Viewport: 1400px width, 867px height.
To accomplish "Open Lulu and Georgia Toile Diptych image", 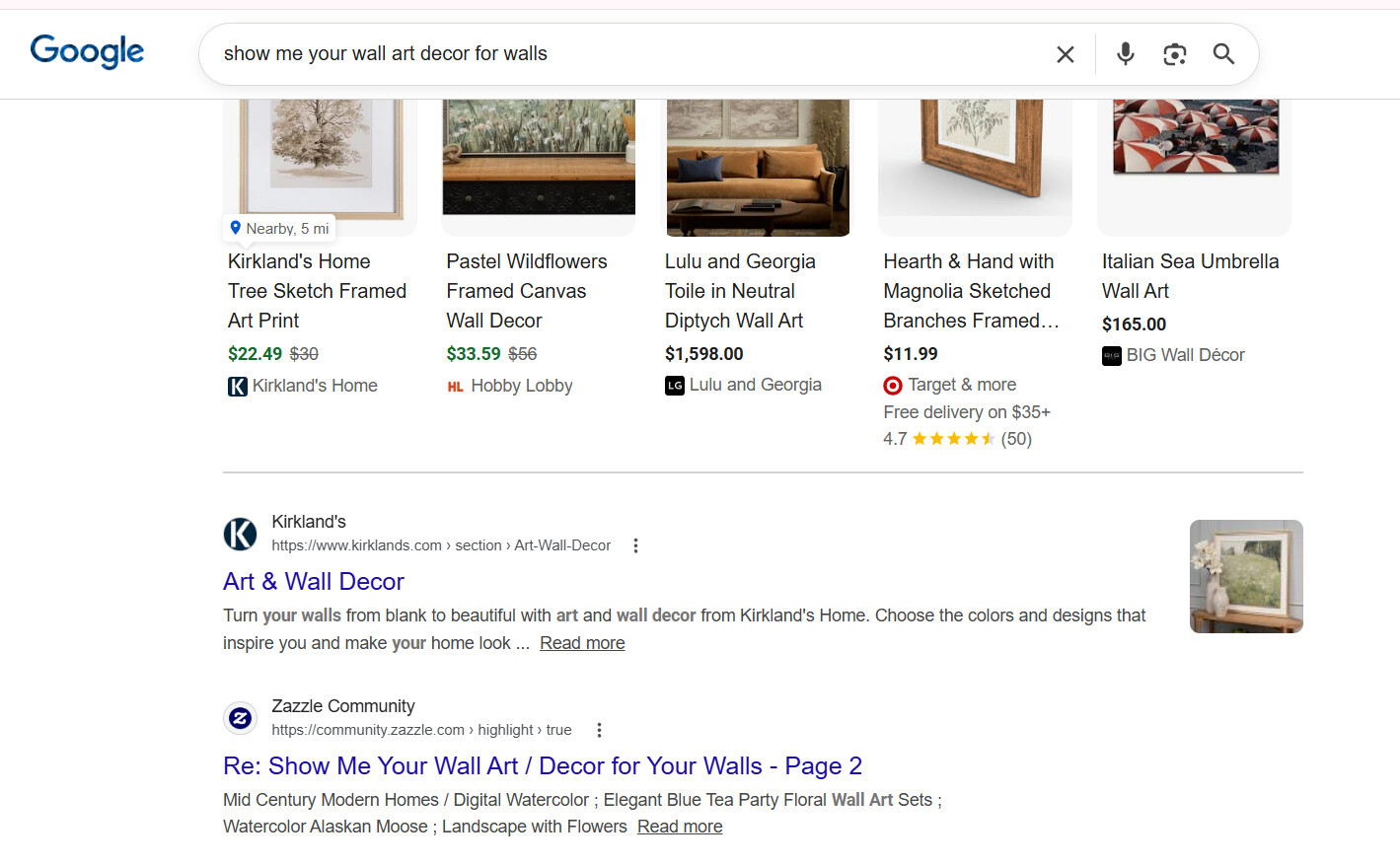I will (758, 166).
